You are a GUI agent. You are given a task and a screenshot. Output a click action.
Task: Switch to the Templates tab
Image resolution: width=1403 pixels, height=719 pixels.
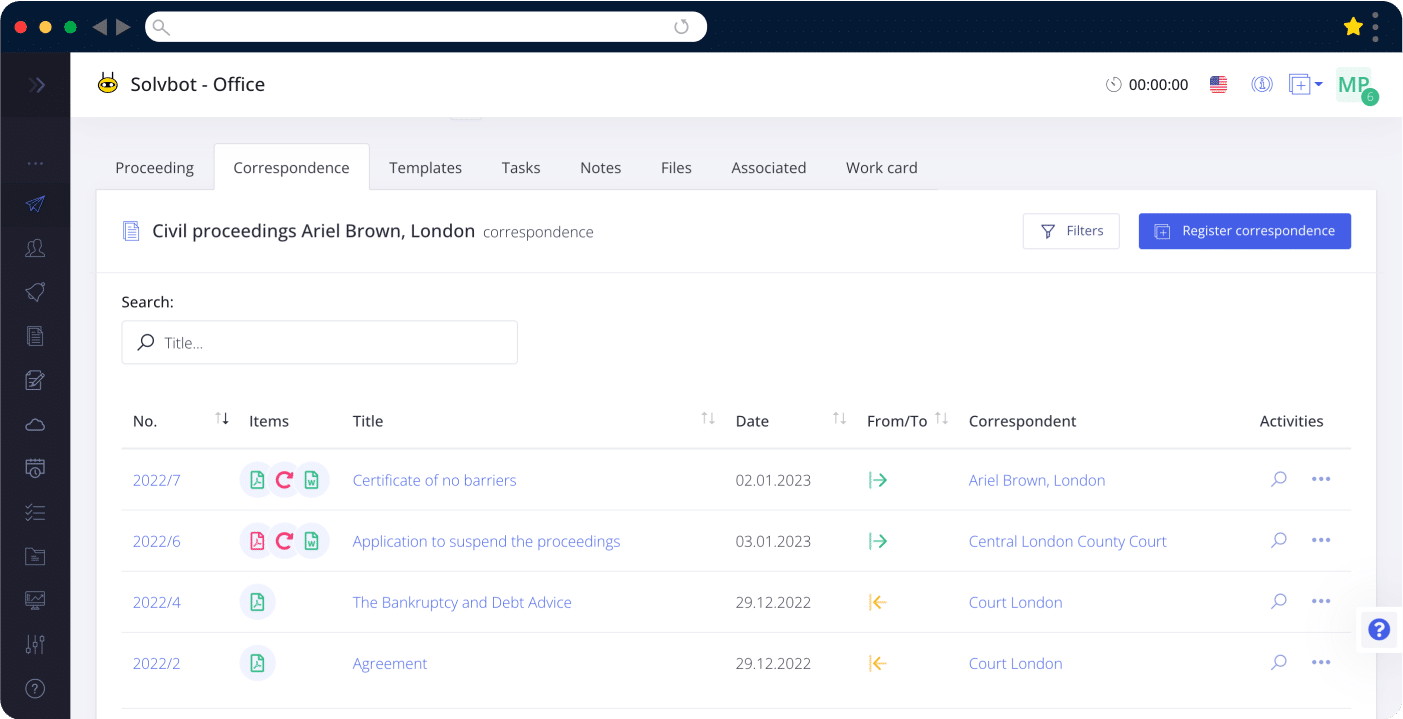[x=425, y=168]
